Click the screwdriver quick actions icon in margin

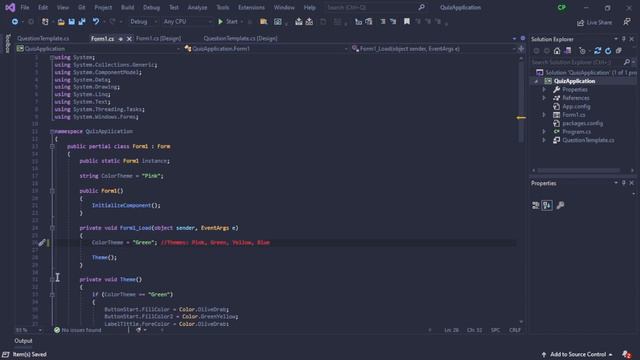pyautogui.click(x=42, y=243)
